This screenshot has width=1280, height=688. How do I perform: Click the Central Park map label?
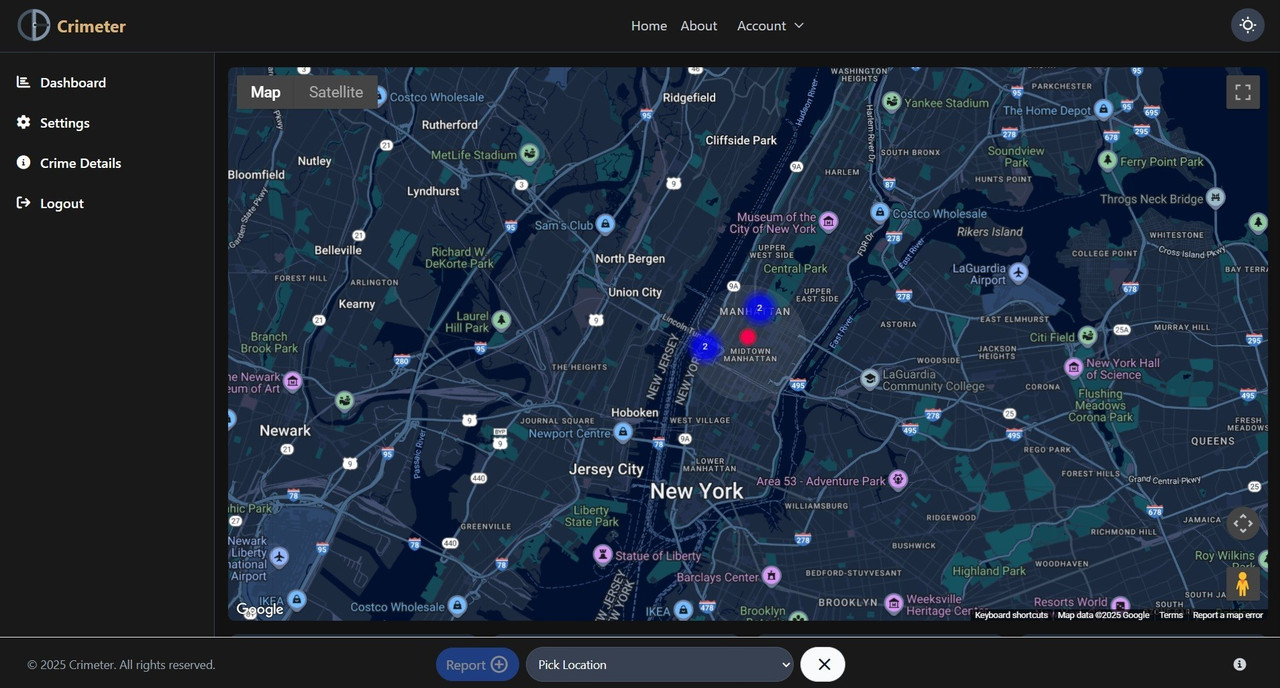click(x=796, y=268)
